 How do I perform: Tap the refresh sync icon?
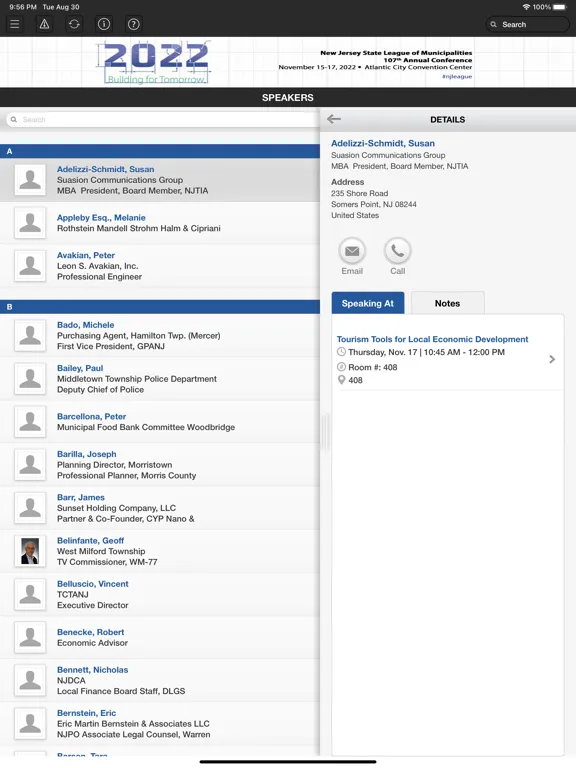tap(74, 24)
